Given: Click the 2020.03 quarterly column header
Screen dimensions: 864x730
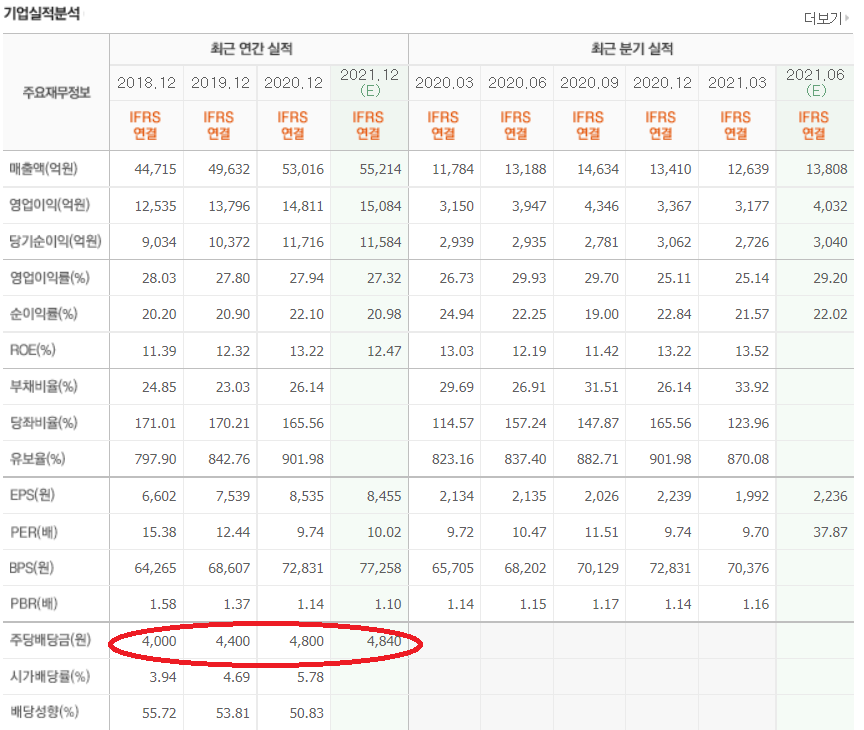Looking at the screenshot, I should [x=444, y=83].
